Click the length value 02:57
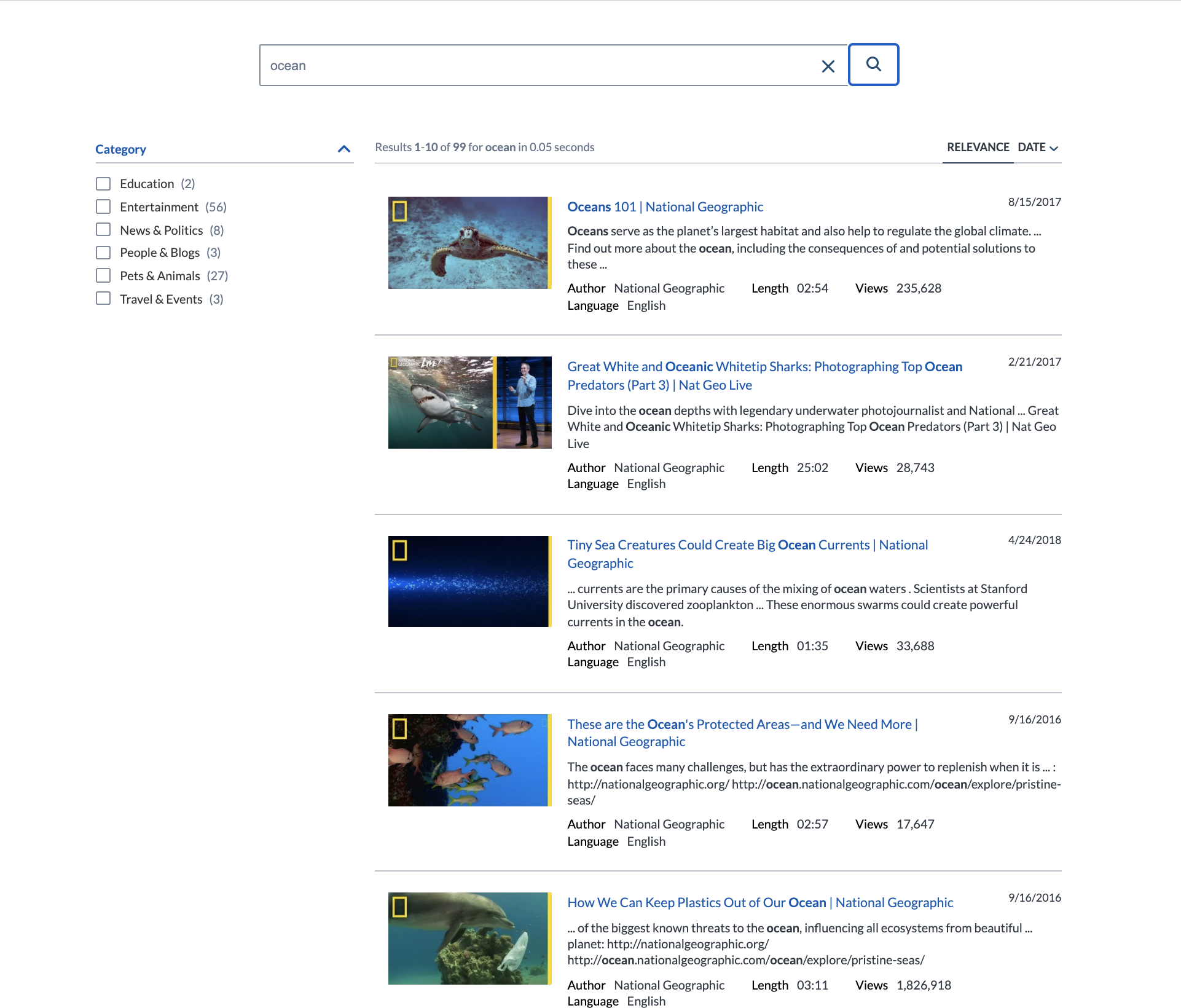 point(812,824)
